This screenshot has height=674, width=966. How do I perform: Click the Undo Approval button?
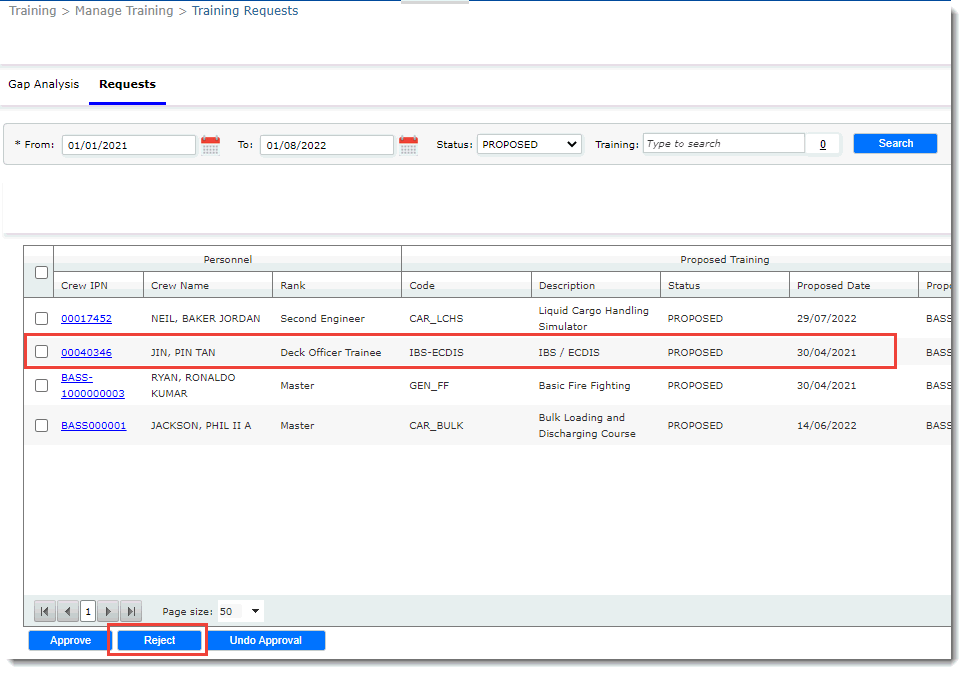point(266,640)
